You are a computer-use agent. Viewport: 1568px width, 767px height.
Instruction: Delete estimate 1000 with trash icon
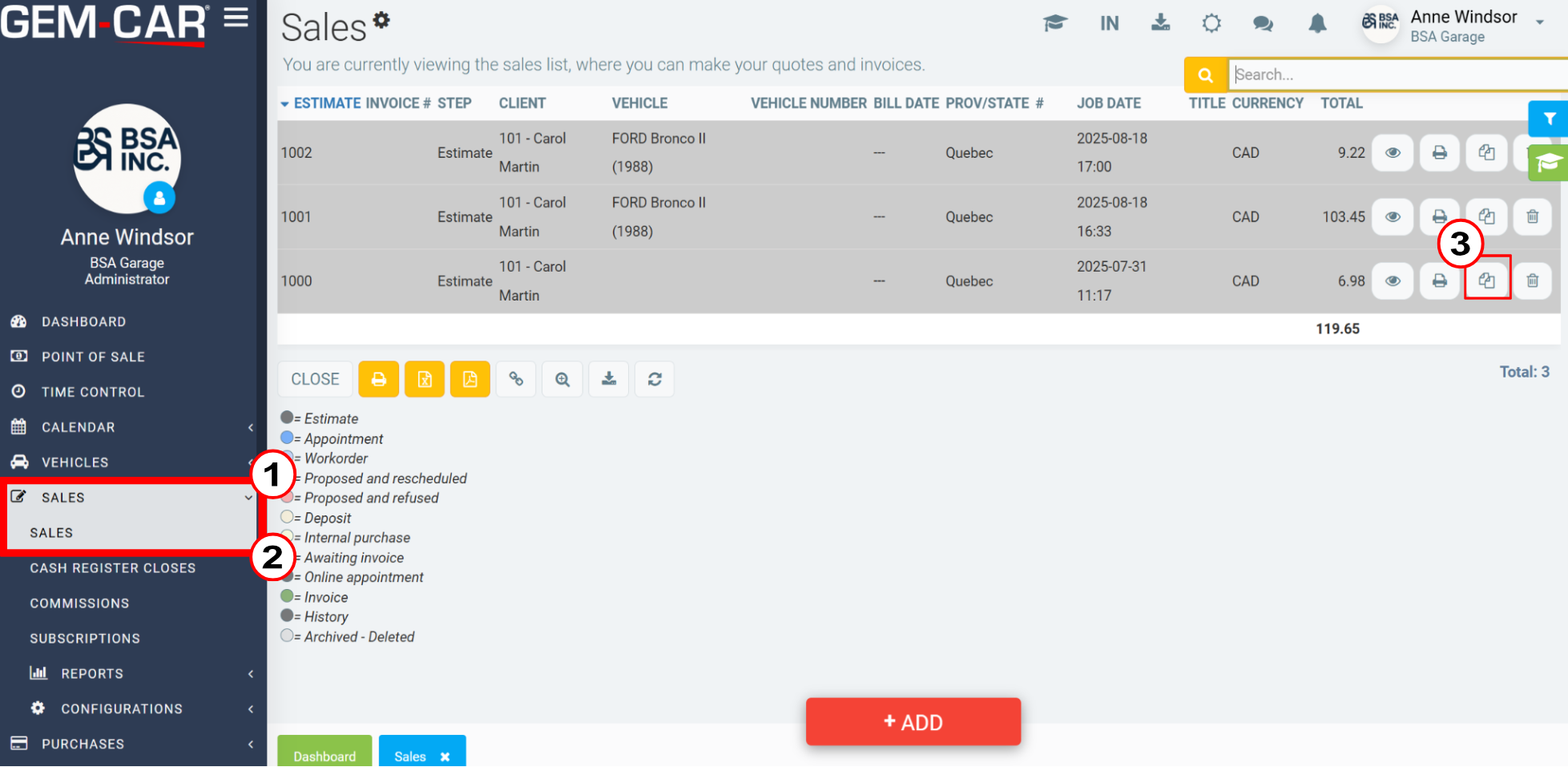pos(1532,281)
